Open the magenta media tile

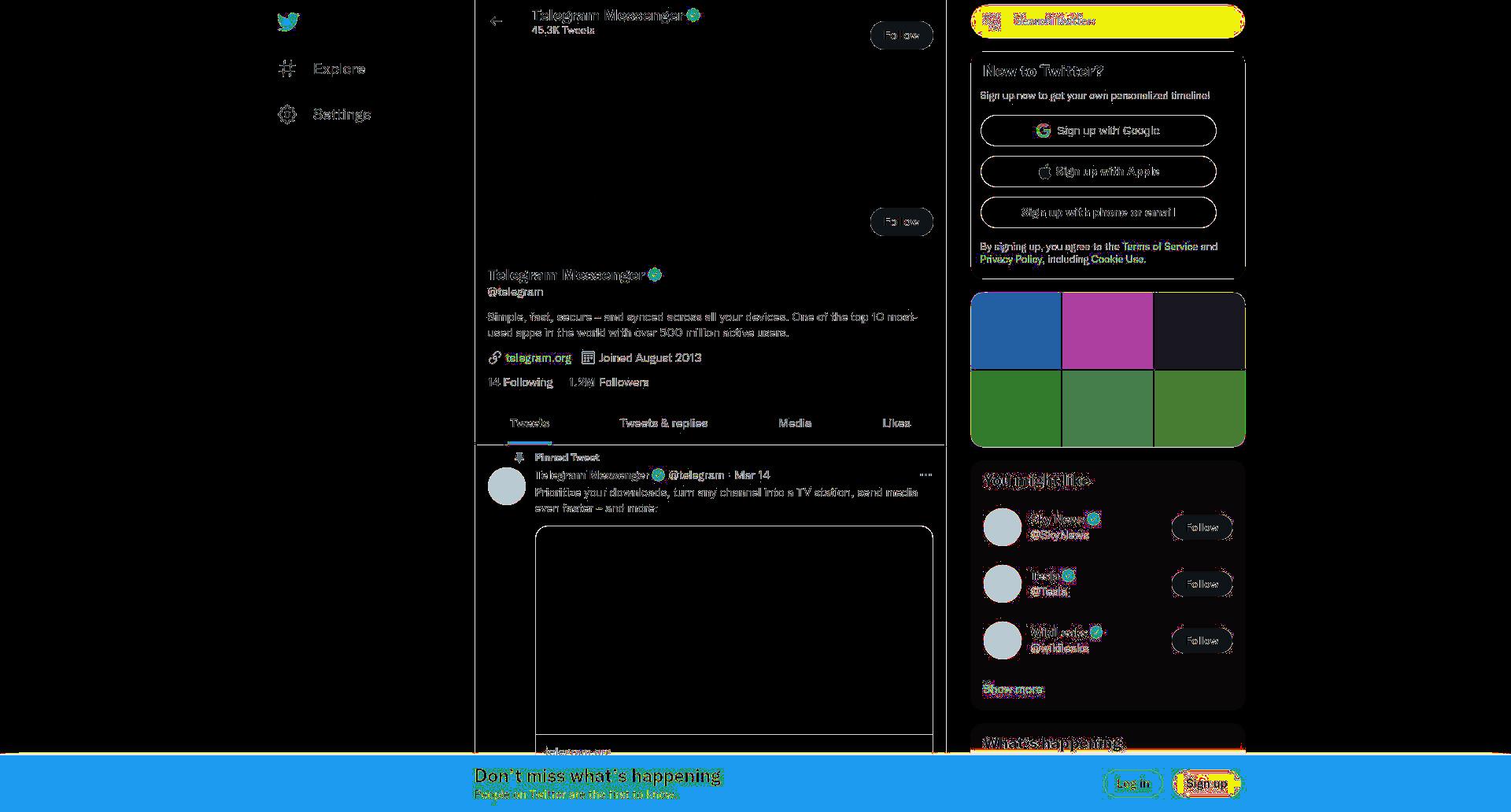coord(1107,330)
